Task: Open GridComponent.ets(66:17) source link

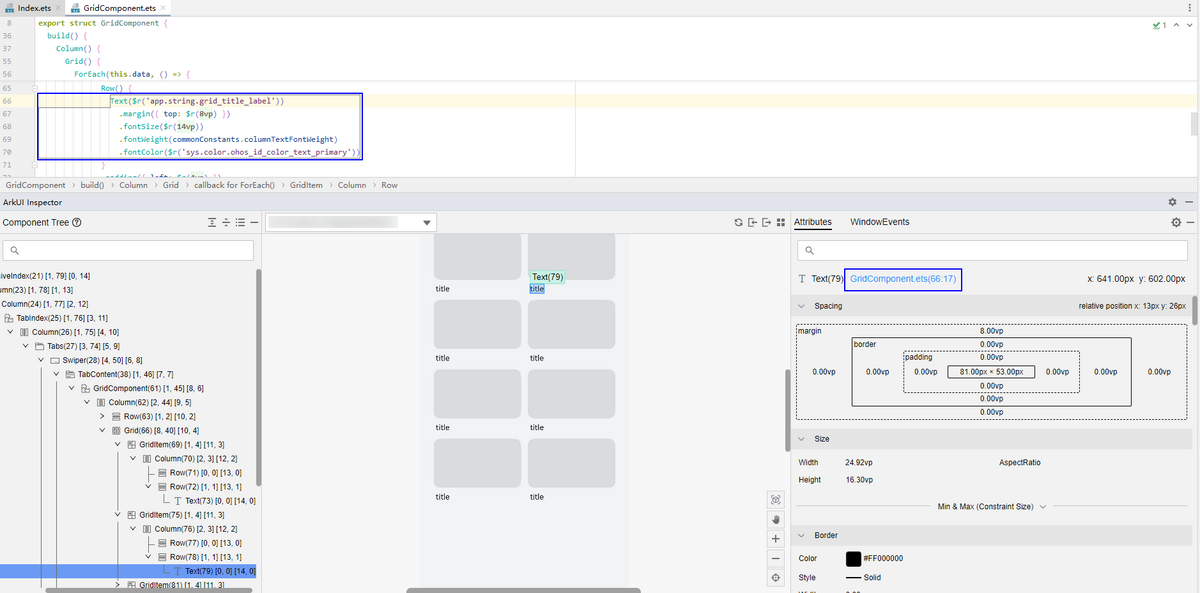Action: [x=904, y=279]
